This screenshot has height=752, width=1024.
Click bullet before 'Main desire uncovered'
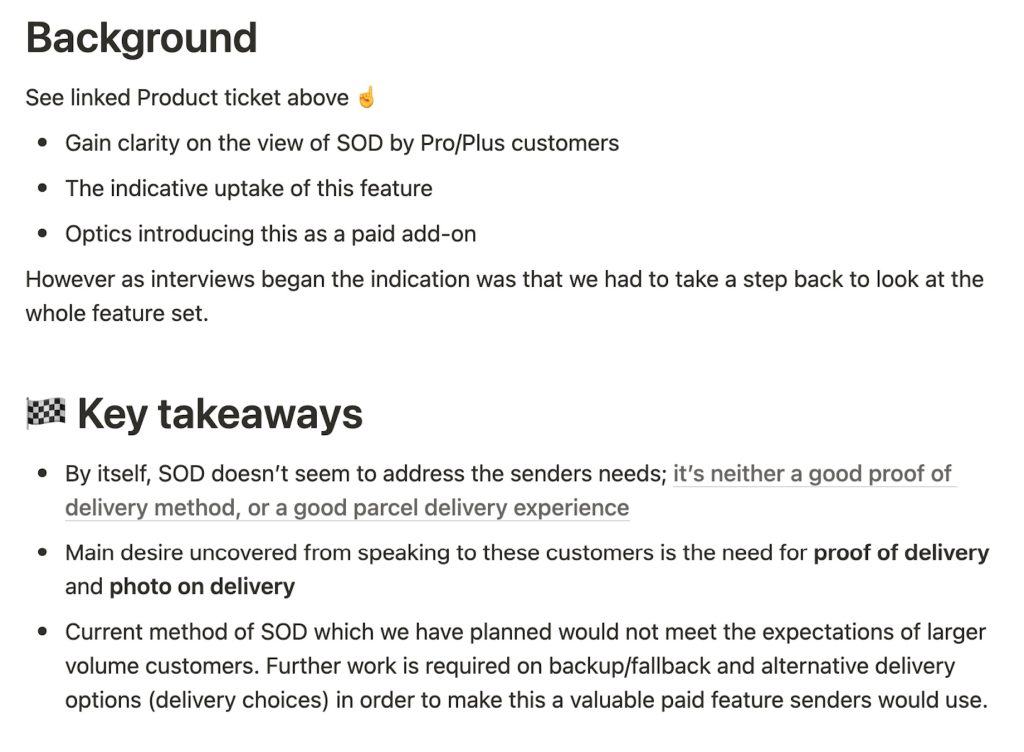coord(42,552)
